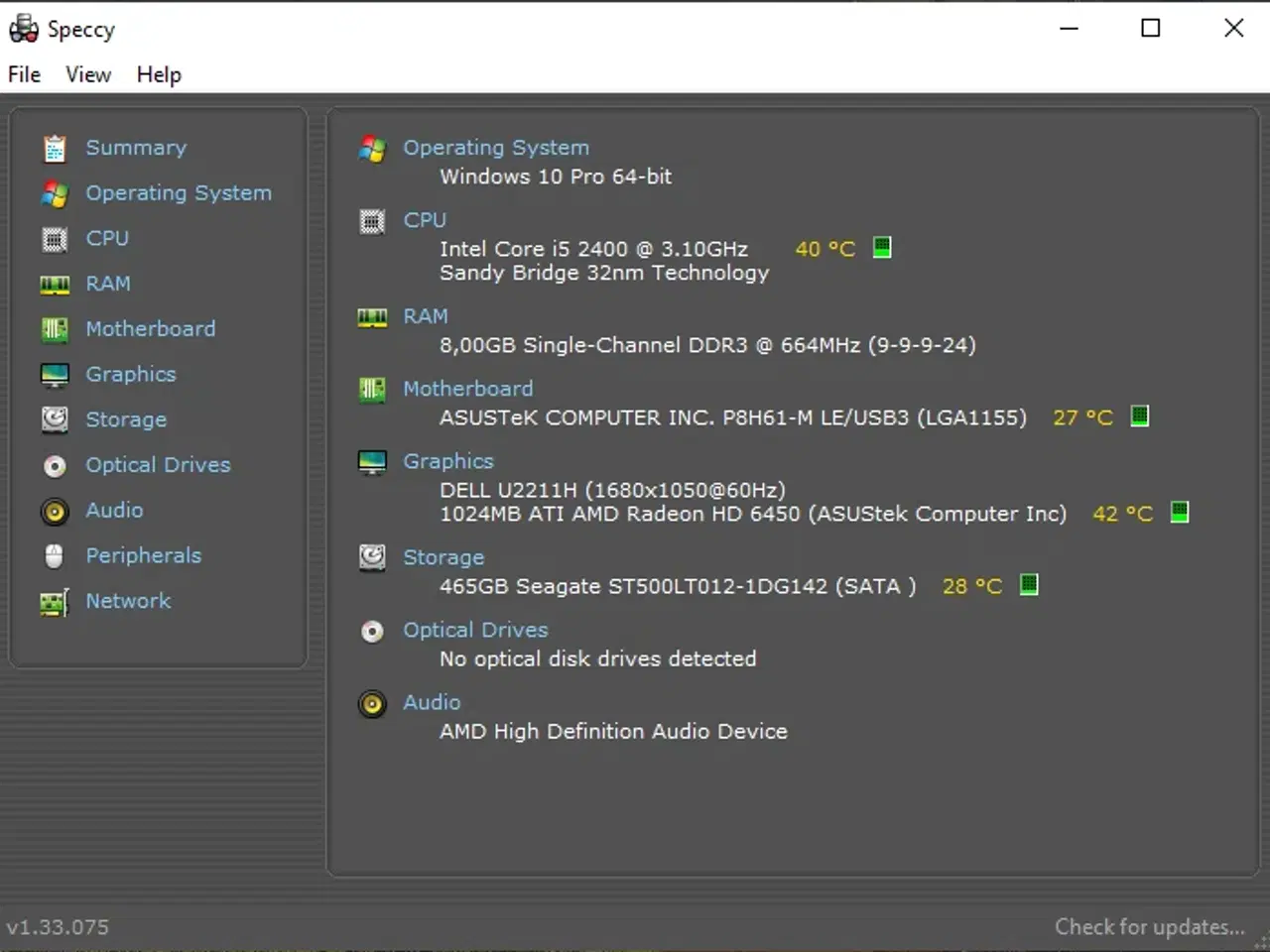Click the Windows 10 Pro 64-bit text
Screen dimensions: 1270x952
pyautogui.click(x=556, y=177)
